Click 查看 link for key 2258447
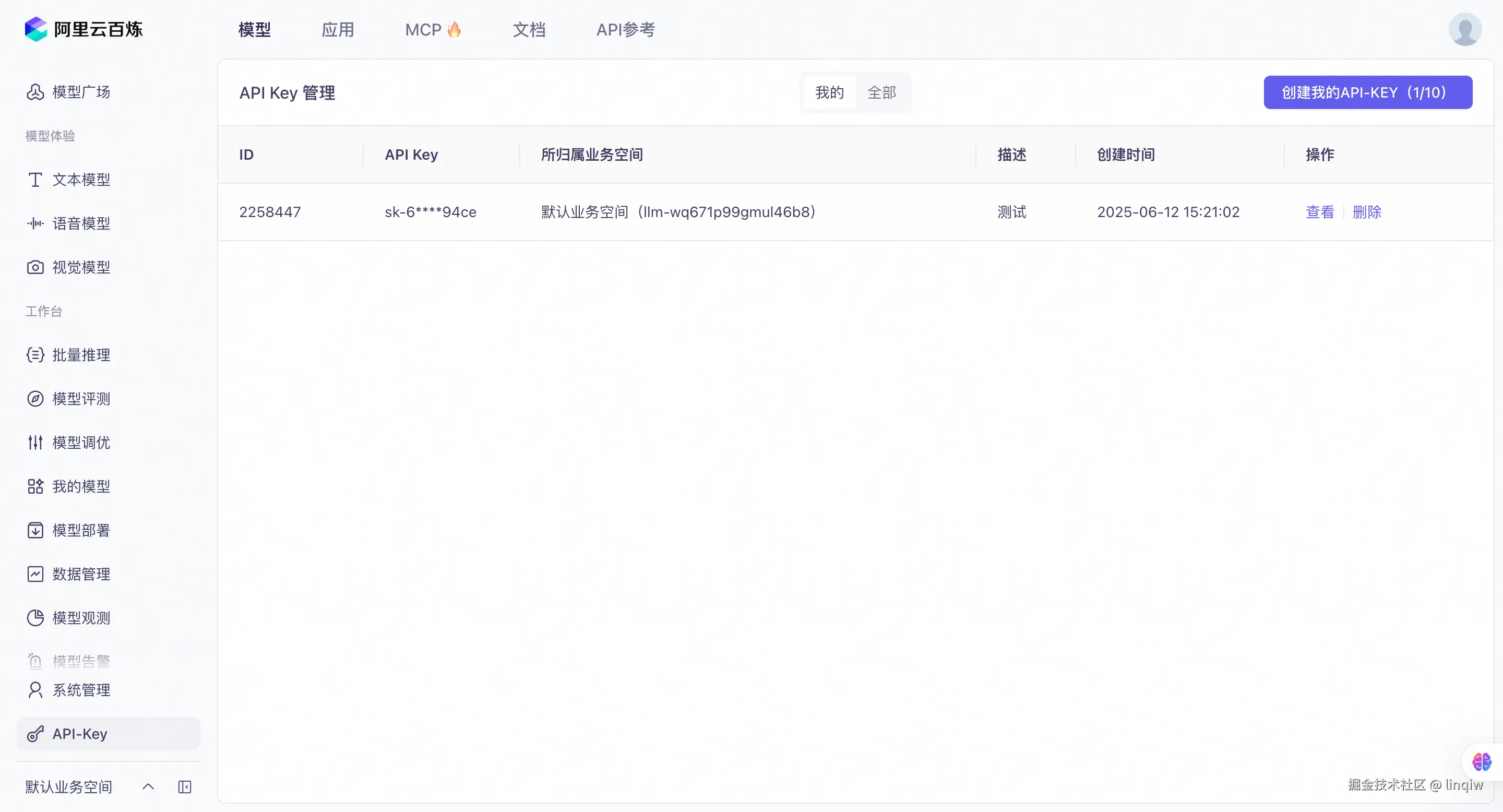This screenshot has height=812, width=1503. (1319, 212)
